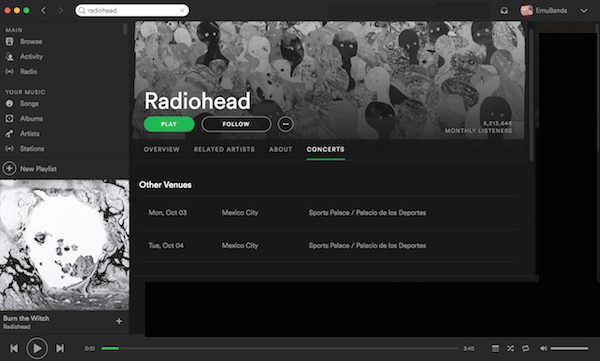Open the more options ellipsis button
Image resolution: width=600 pixels, height=361 pixels.
tap(285, 124)
